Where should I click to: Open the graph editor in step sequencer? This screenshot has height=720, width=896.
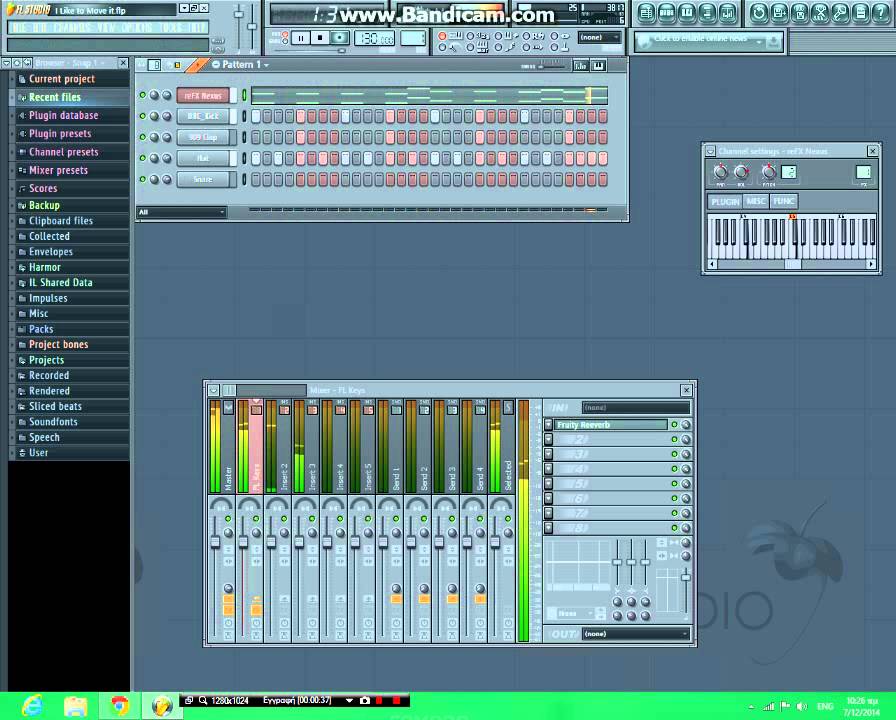click(580, 66)
